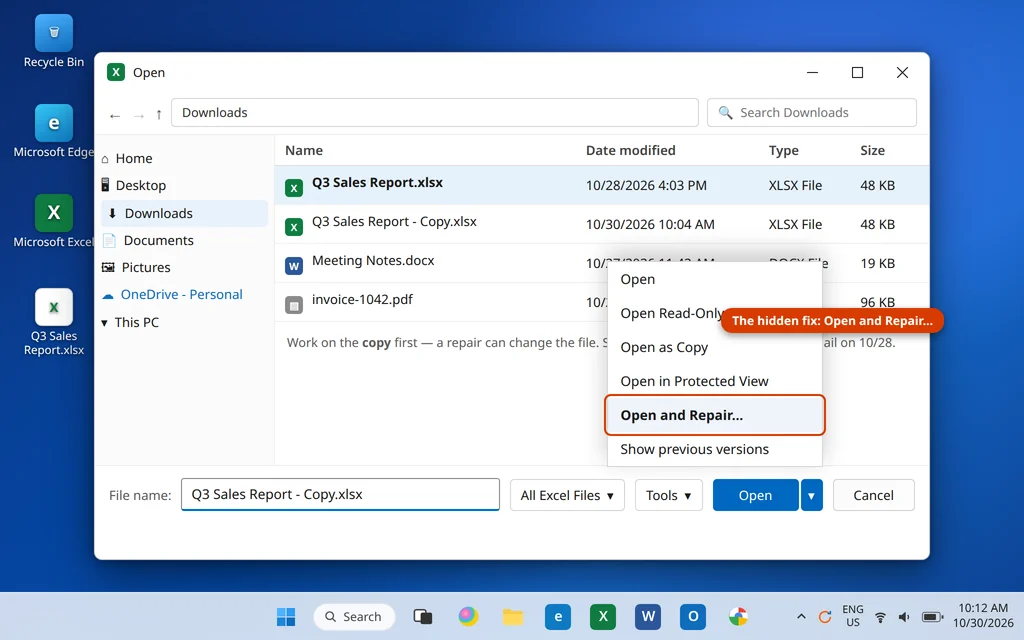The width and height of the screenshot is (1024, 640).
Task: Select Q3 Sales Report.xlsx desktop file
Action: 54,322
